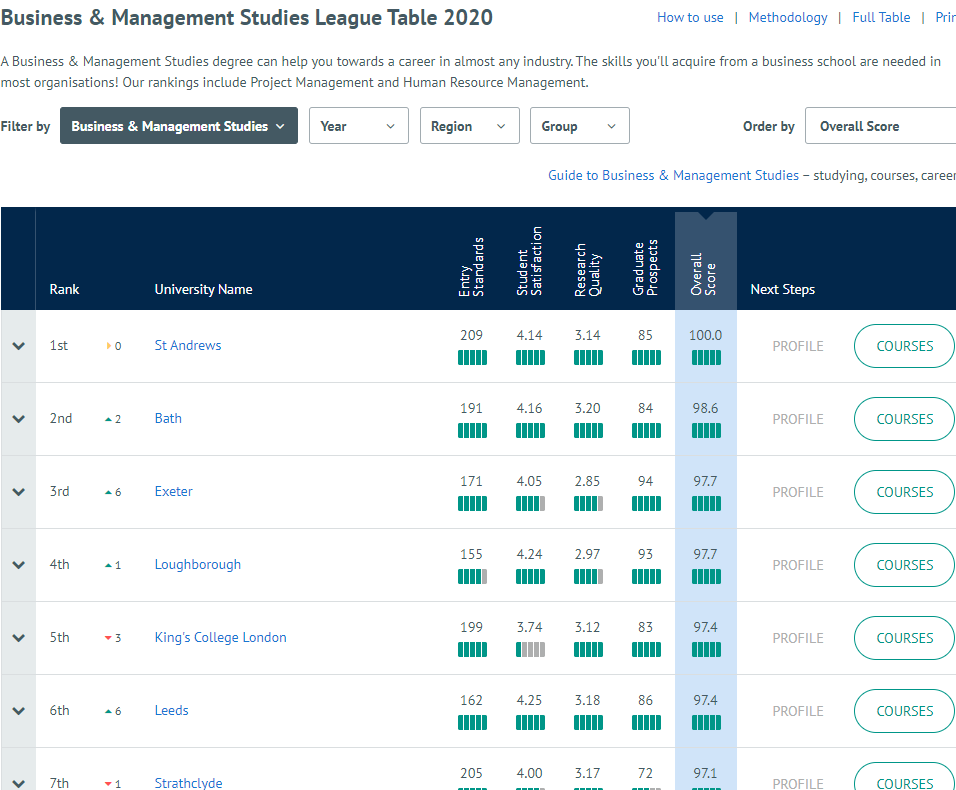
Task: Click PROFILE for King's College London
Action: click(x=797, y=638)
